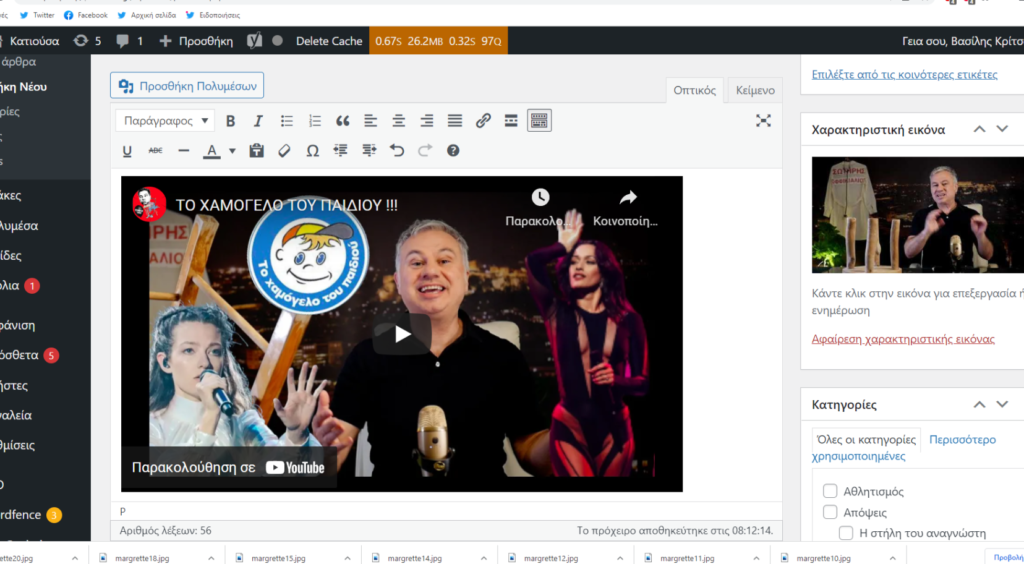Viewport: 1024px width, 564px height.
Task: Switch to Οπτικός editor tab
Action: pyautogui.click(x=694, y=90)
